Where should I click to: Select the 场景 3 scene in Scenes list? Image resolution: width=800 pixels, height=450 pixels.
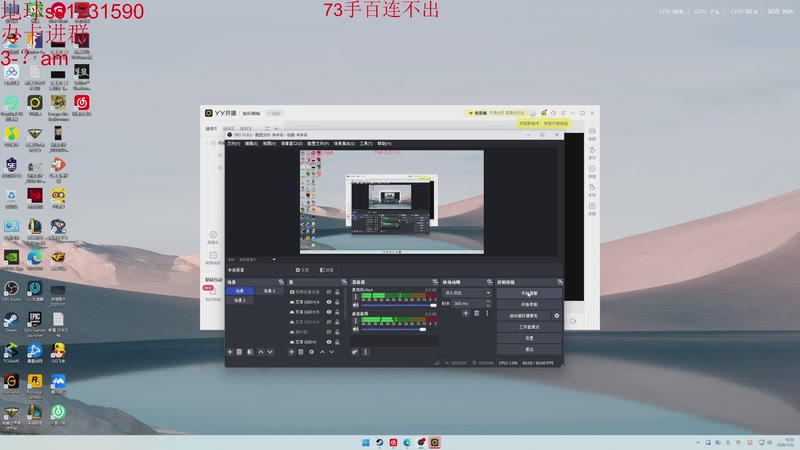(x=269, y=291)
